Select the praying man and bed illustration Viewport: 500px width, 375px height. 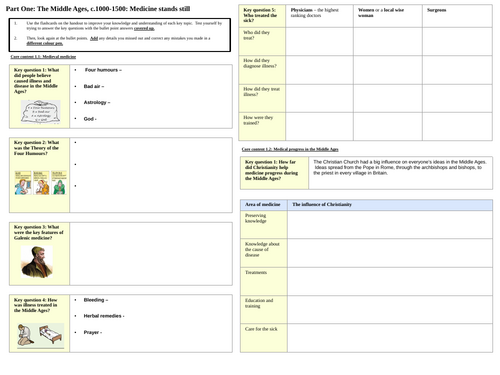pos(40,336)
